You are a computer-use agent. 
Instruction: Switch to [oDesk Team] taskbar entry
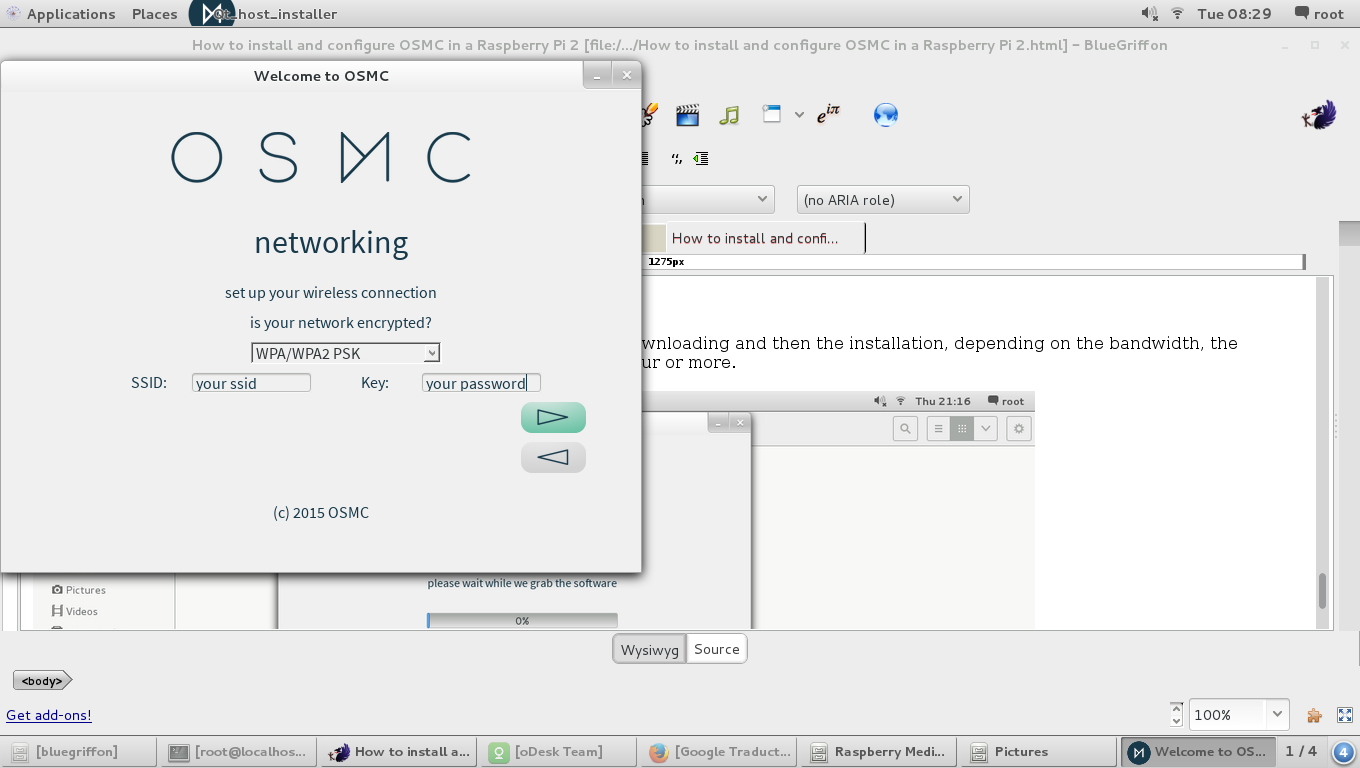click(x=558, y=752)
